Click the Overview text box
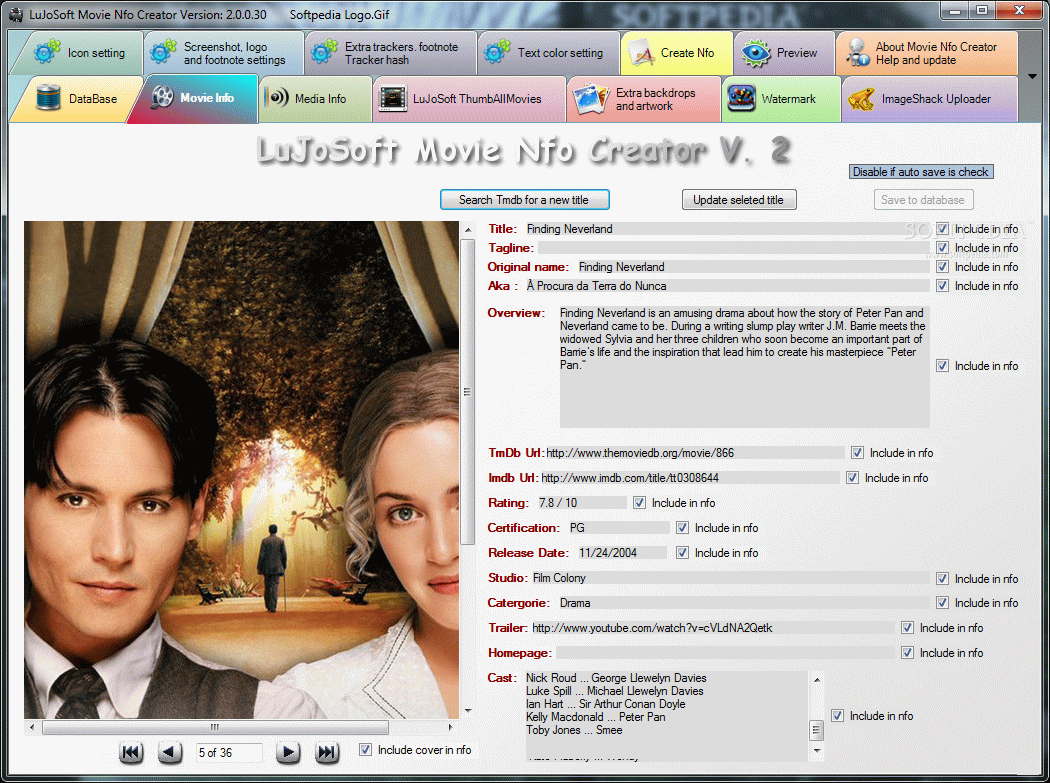This screenshot has height=783, width=1050. tap(744, 366)
